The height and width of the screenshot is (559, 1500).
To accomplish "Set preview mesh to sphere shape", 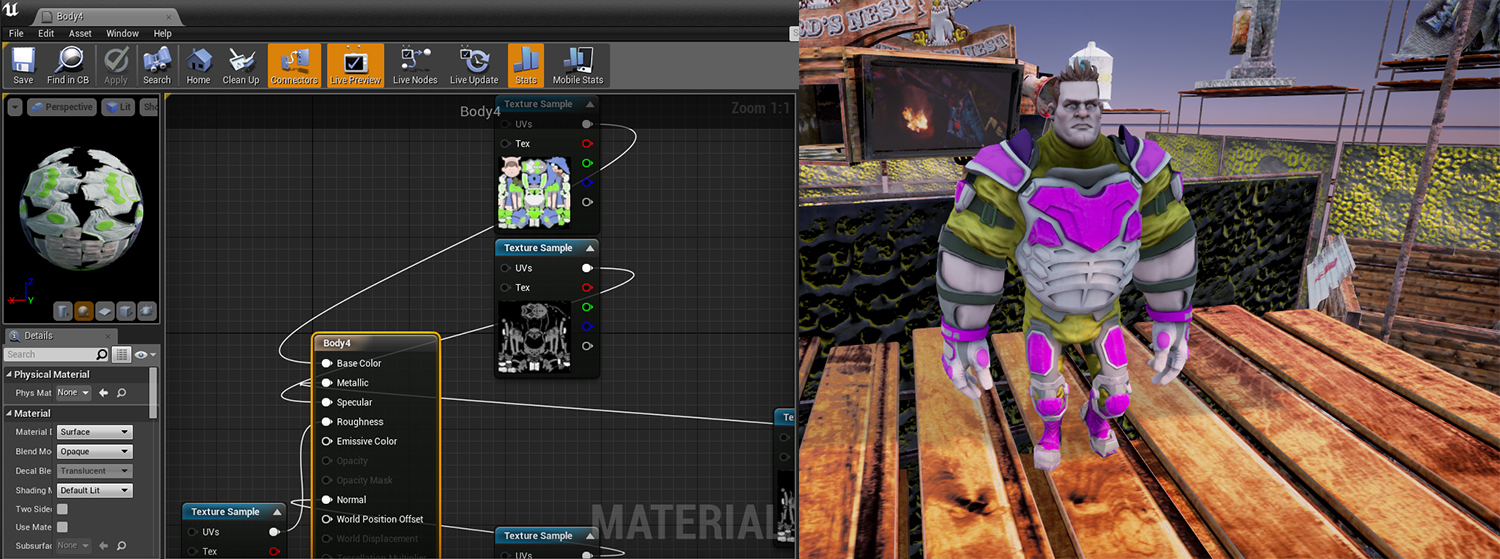I will [85, 311].
